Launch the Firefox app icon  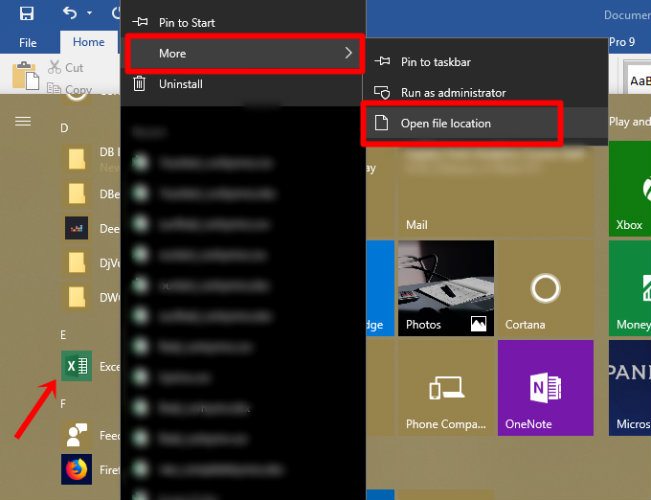(x=76, y=469)
